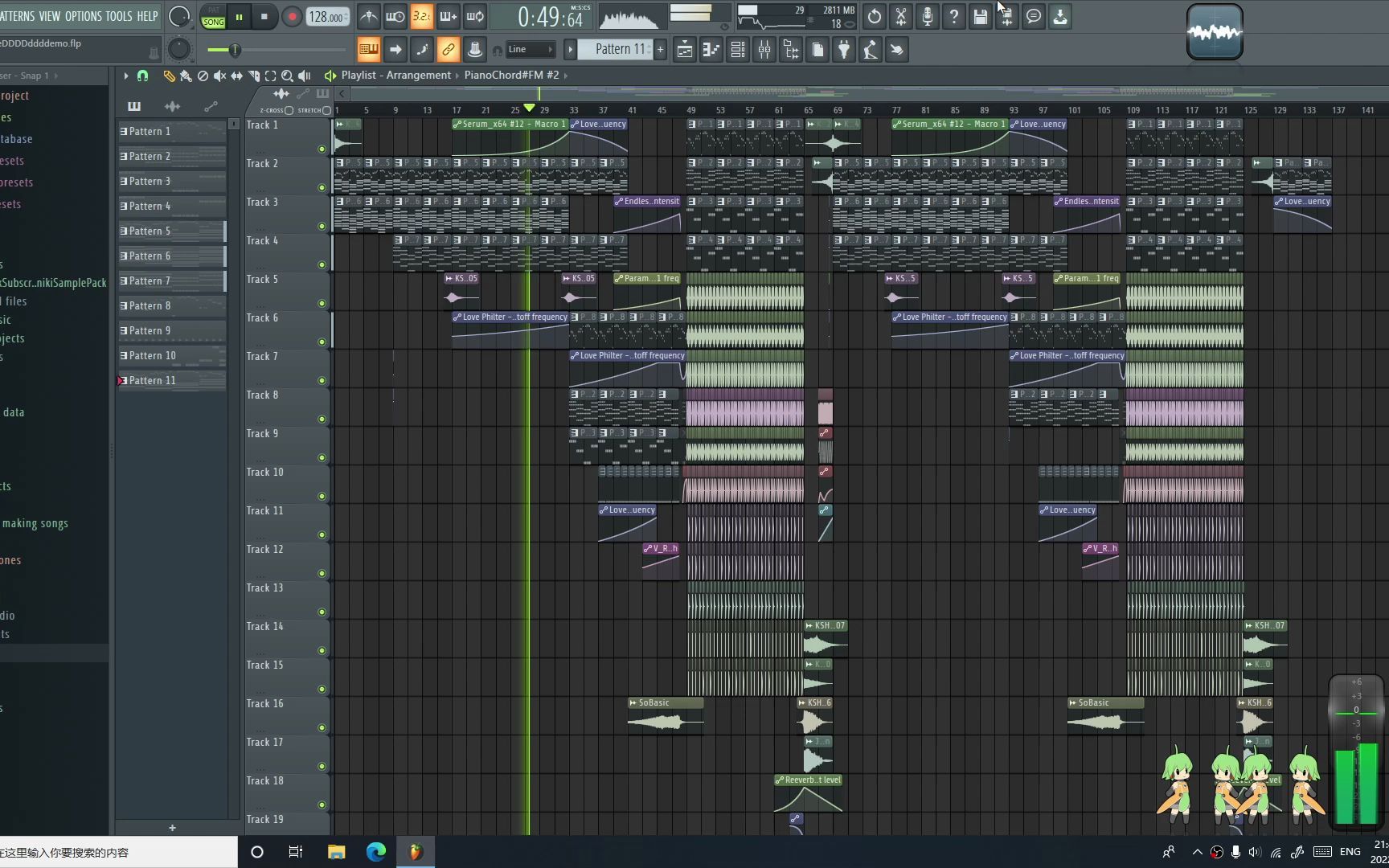Enable the Z-CROSS checkbox
Screen dimensions: 1389x868
click(289, 110)
